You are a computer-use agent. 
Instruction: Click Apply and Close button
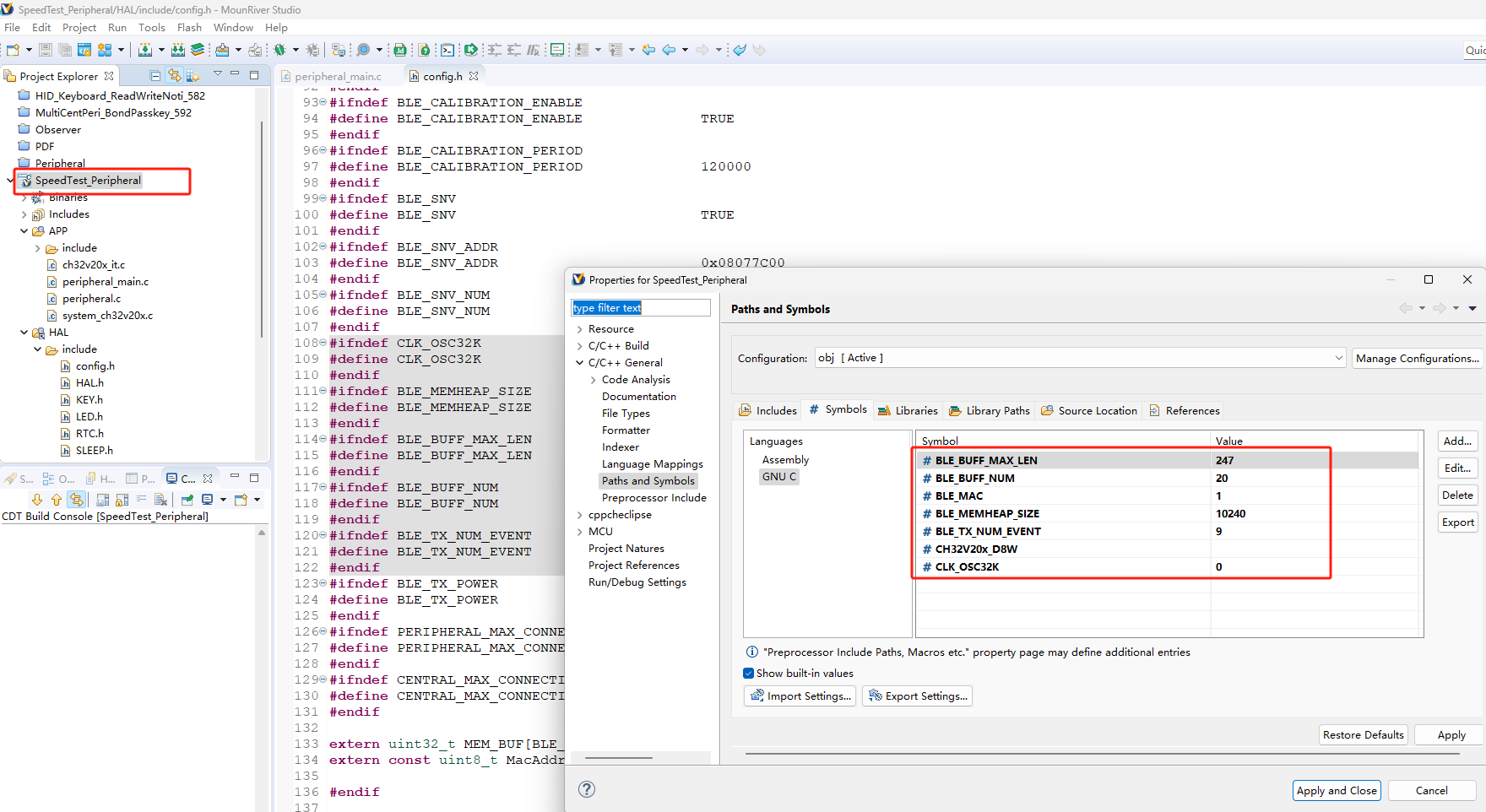[x=1337, y=790]
